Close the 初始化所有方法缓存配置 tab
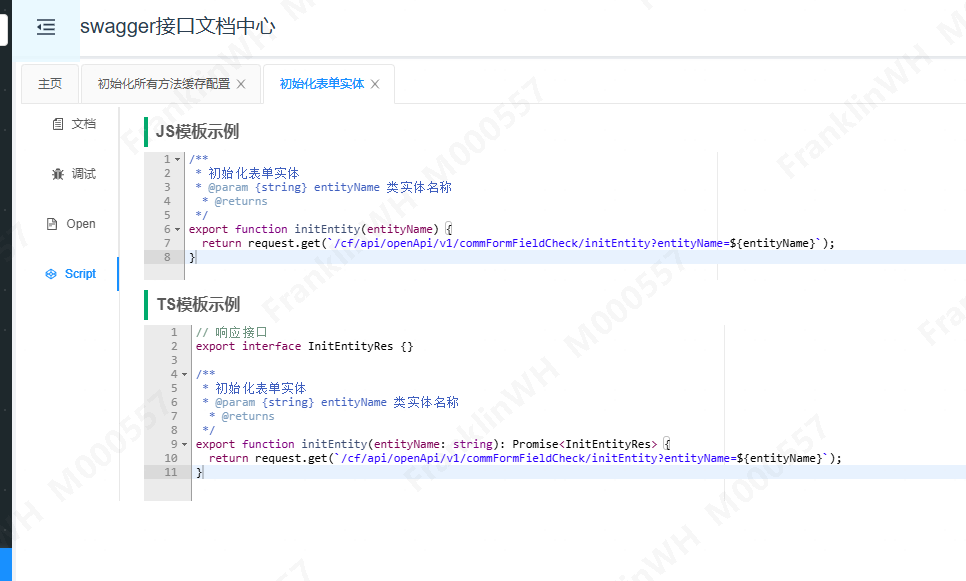 tap(241, 84)
